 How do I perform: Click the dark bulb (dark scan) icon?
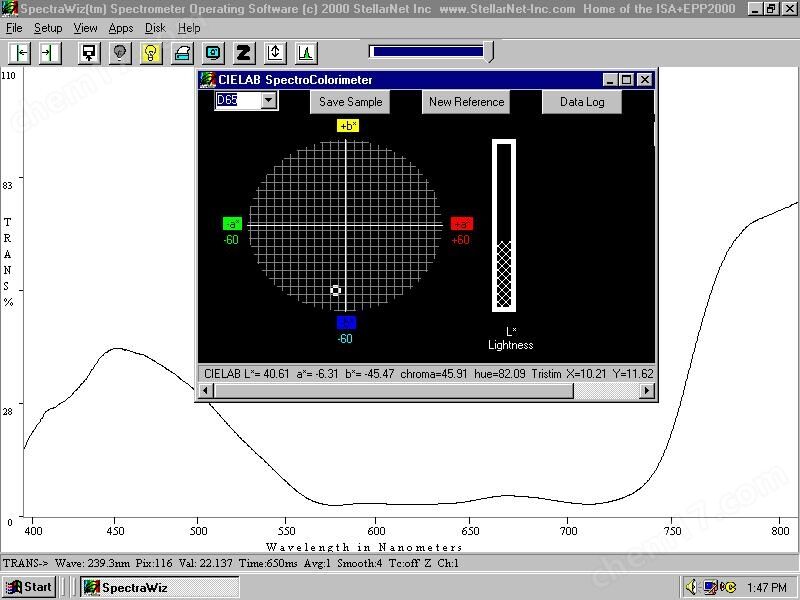[120, 53]
